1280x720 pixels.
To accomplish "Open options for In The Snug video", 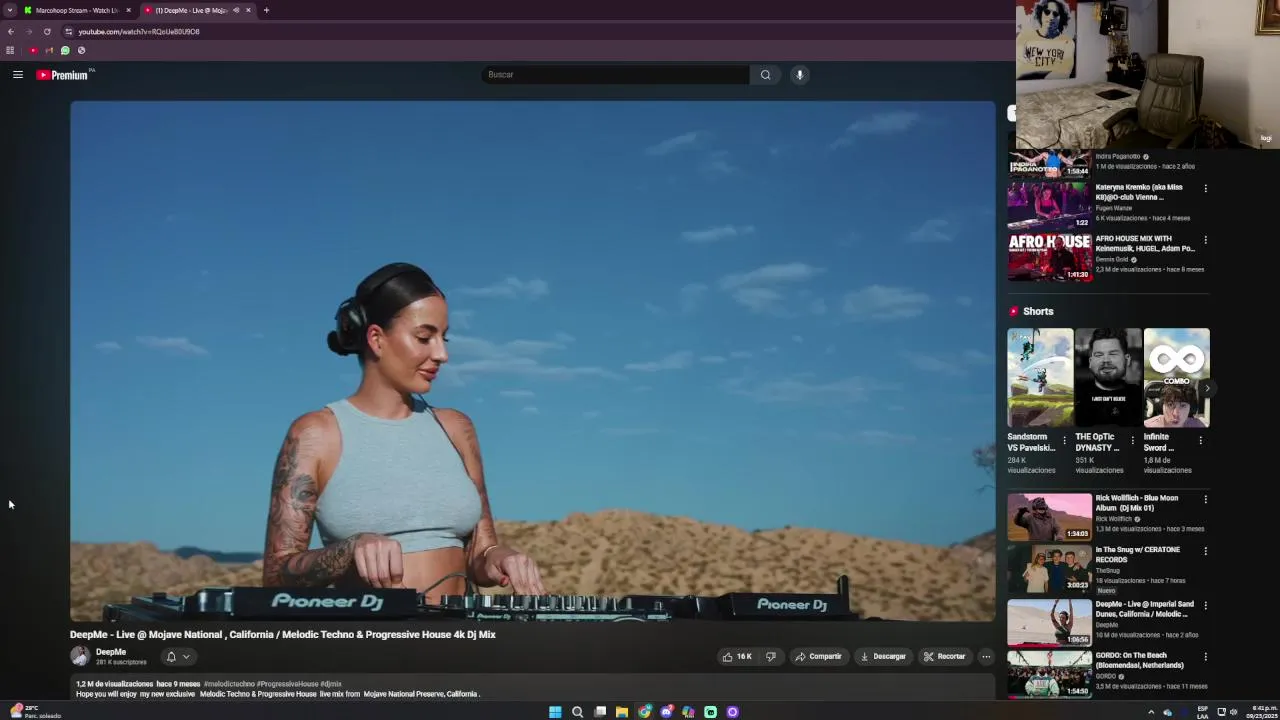I will pos(1205,551).
